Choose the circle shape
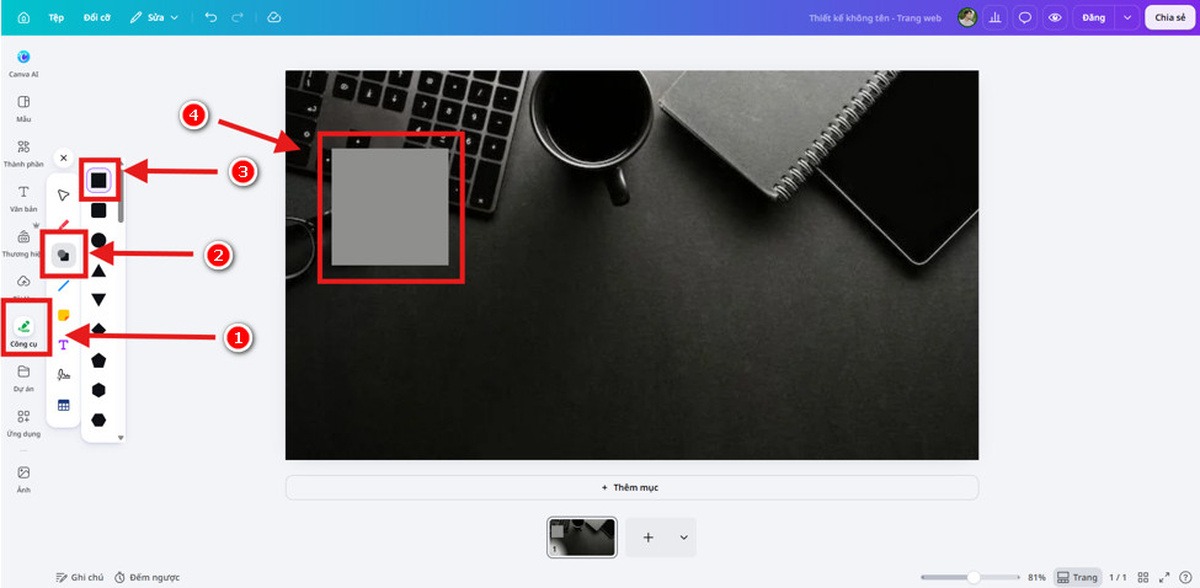 [98, 241]
